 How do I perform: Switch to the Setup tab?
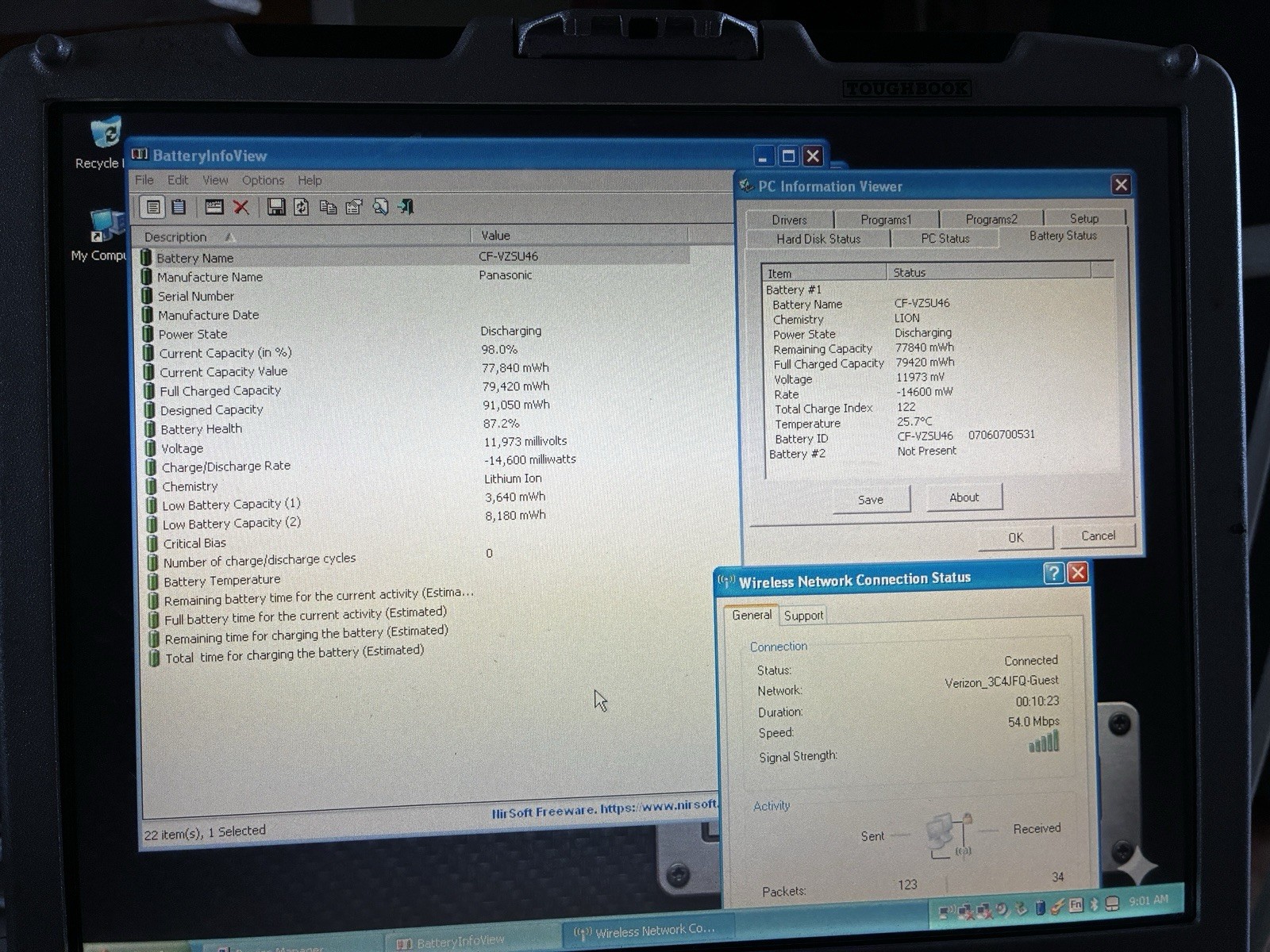pos(1084,218)
